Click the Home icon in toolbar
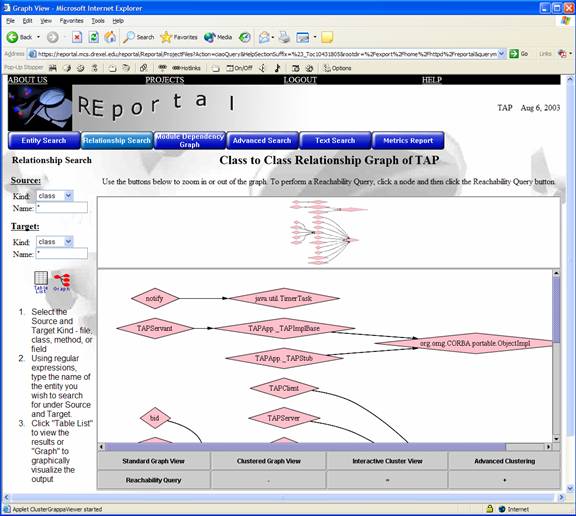 coord(110,37)
